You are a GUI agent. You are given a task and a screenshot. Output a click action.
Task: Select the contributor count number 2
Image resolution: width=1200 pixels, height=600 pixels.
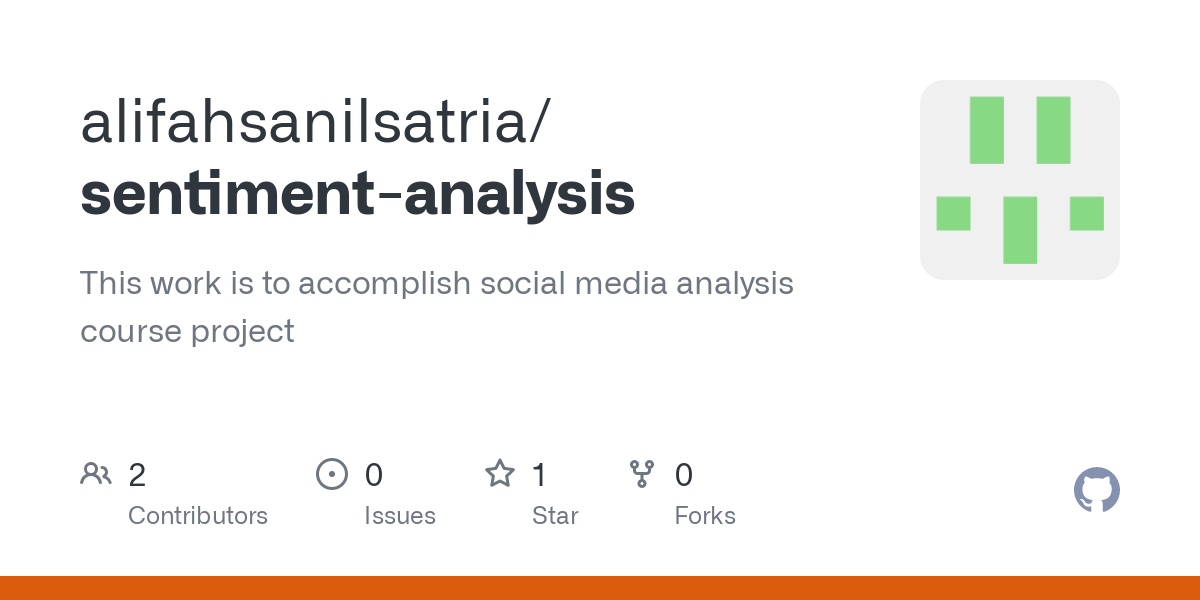[x=137, y=474]
